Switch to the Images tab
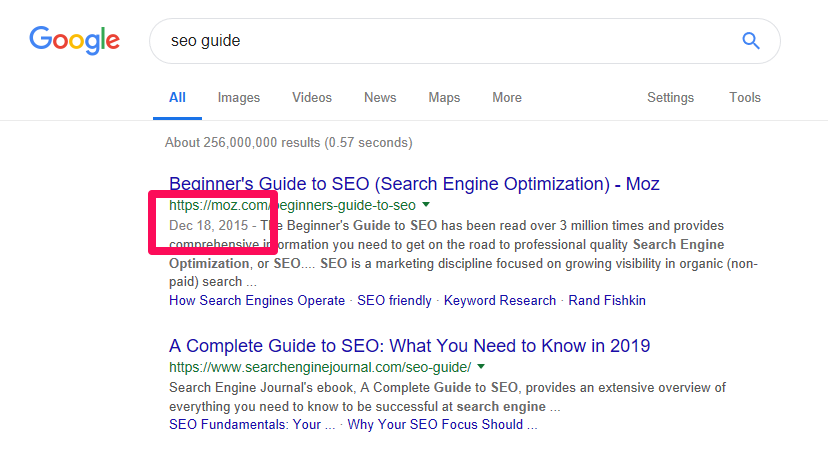 pos(239,98)
